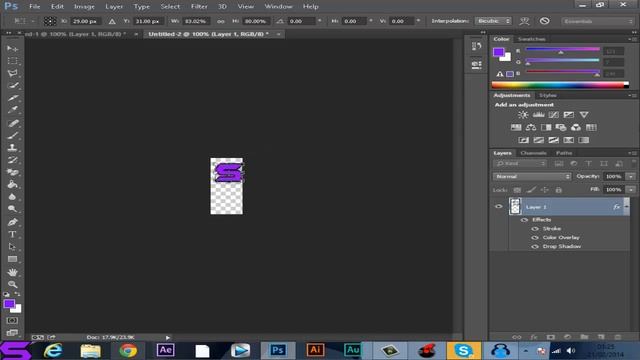Select the Lasso tool
Viewport: 640px width, 360px height.
pyautogui.click(x=12, y=73)
